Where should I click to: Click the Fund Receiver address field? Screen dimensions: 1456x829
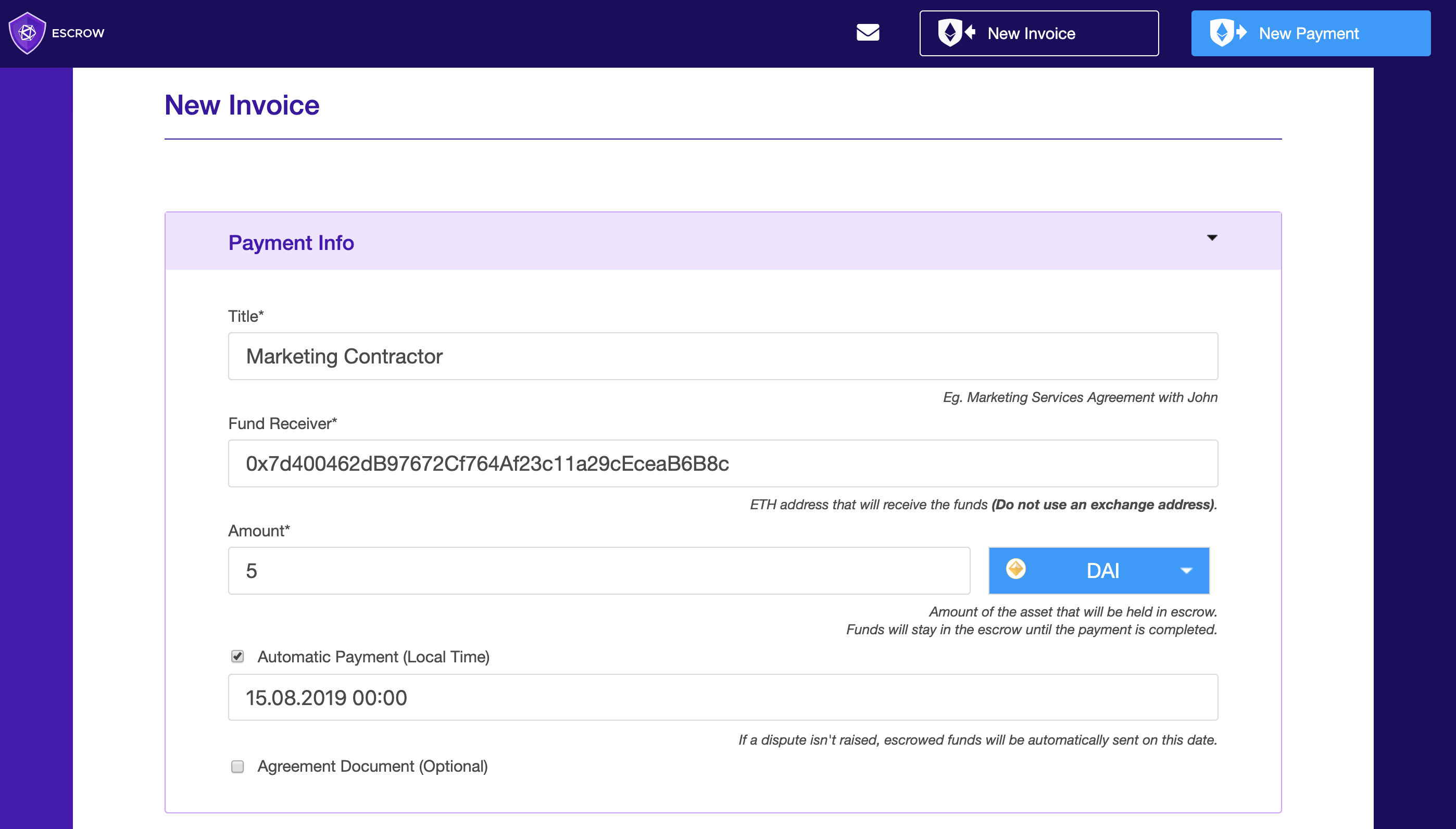coord(723,463)
